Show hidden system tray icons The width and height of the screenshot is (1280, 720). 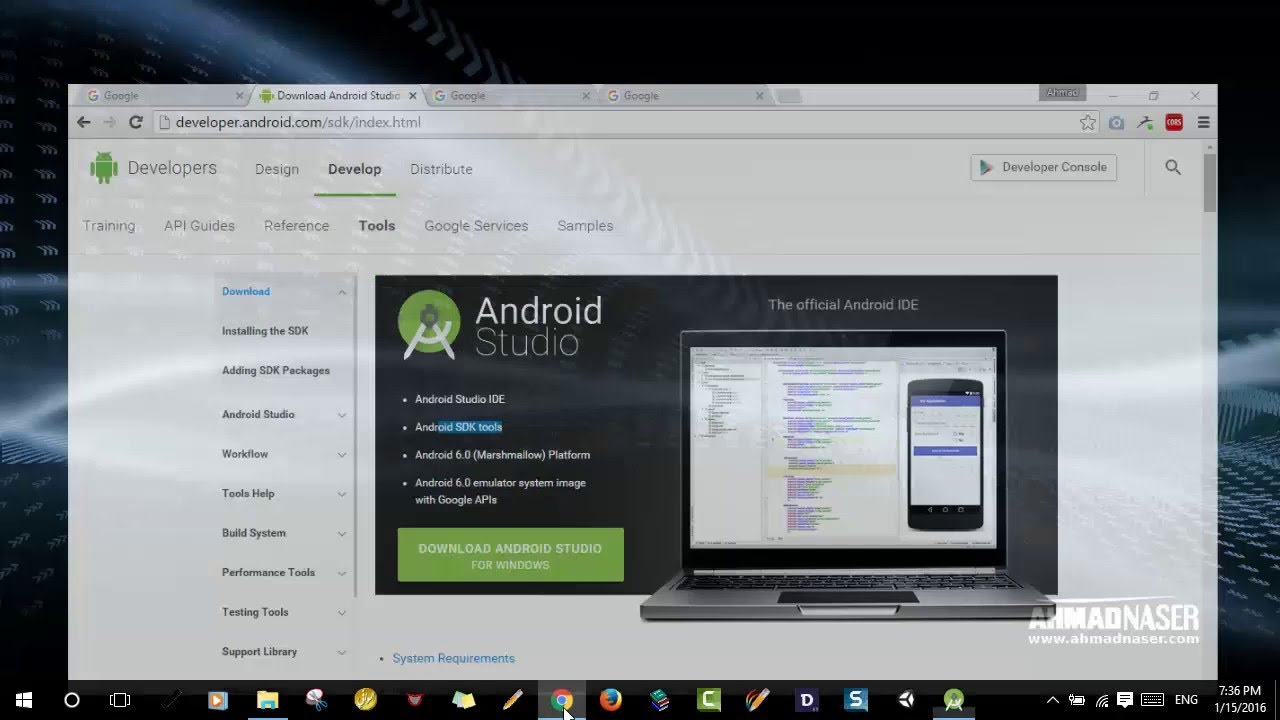click(x=1053, y=700)
